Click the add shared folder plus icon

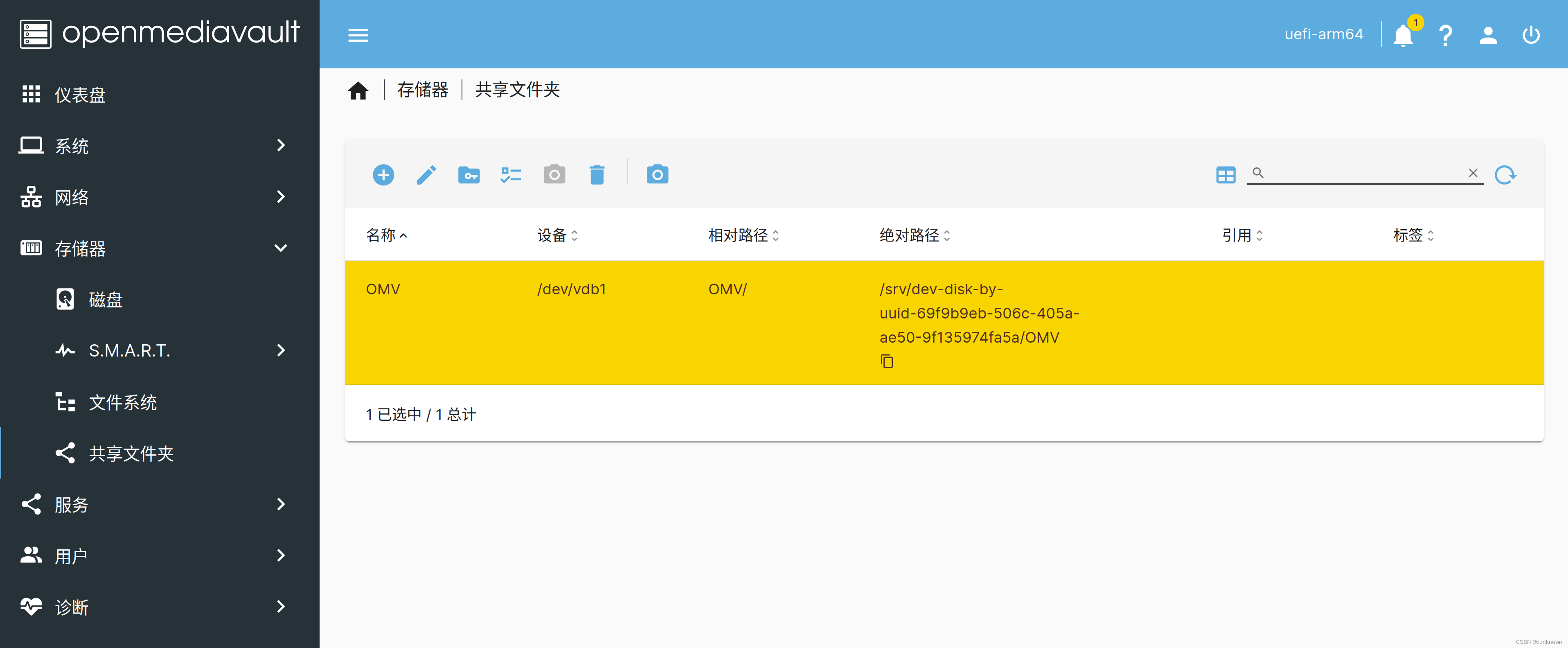point(383,175)
